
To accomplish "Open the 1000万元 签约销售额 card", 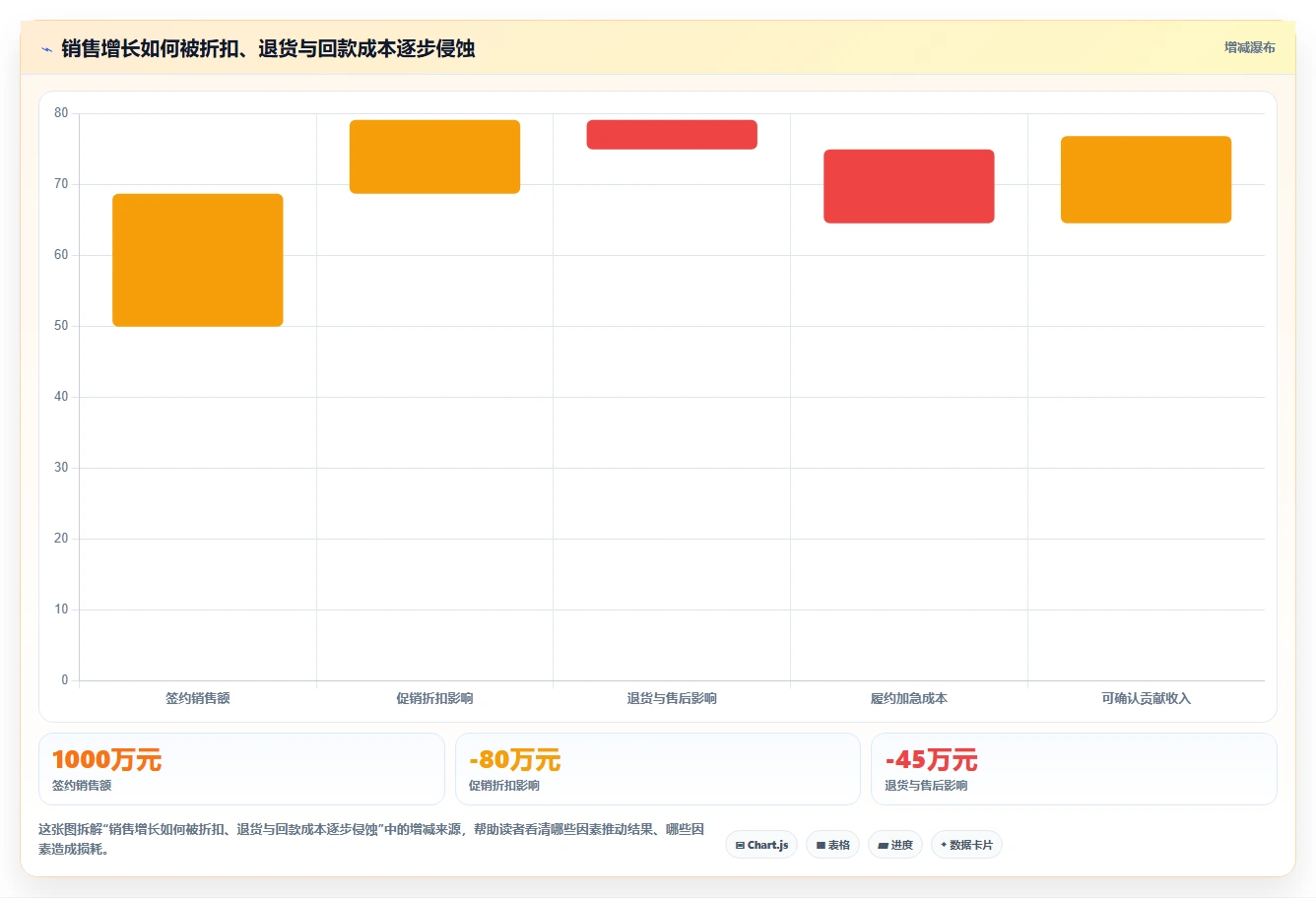I will click(241, 769).
